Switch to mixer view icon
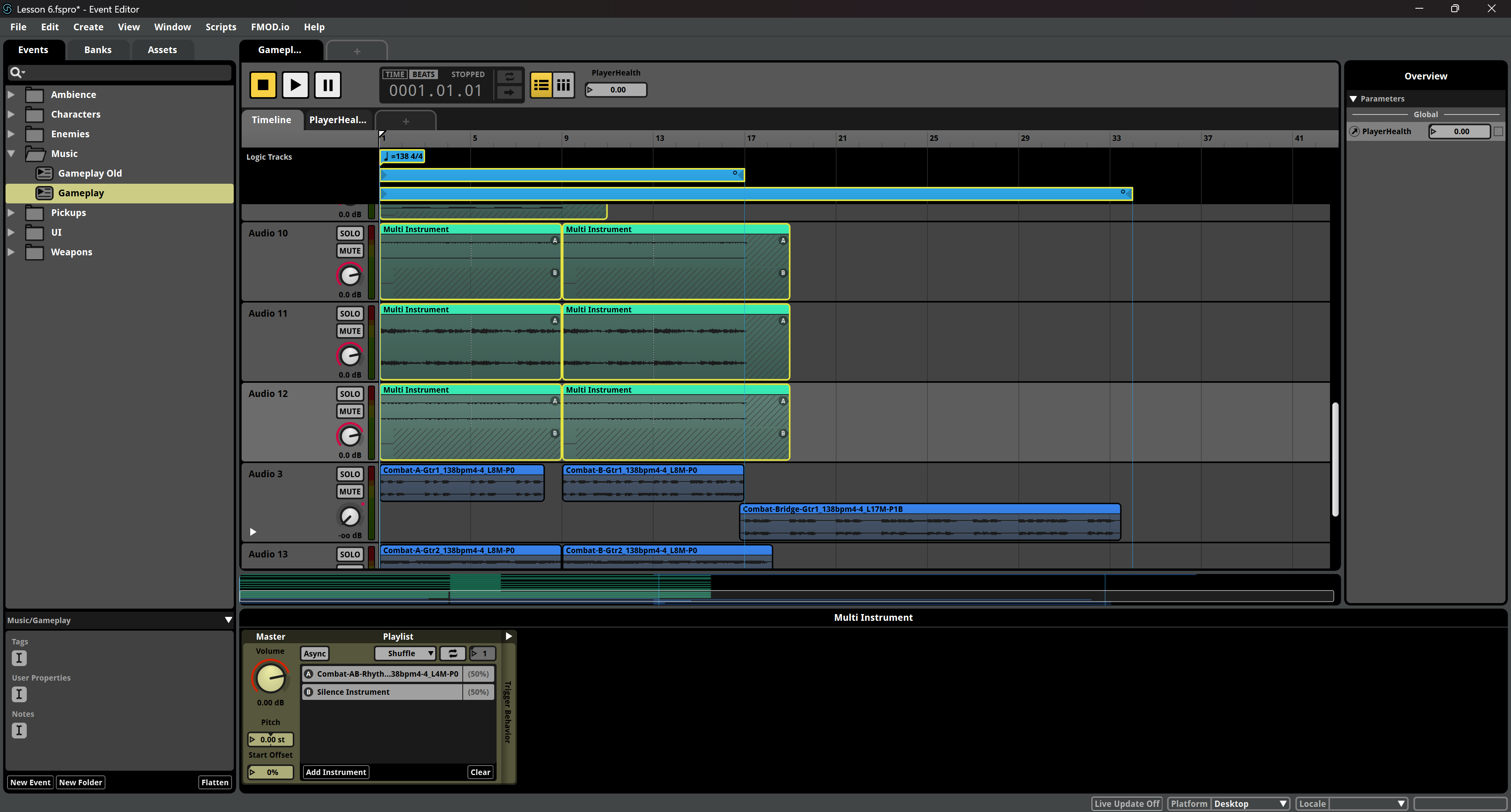 pos(563,86)
